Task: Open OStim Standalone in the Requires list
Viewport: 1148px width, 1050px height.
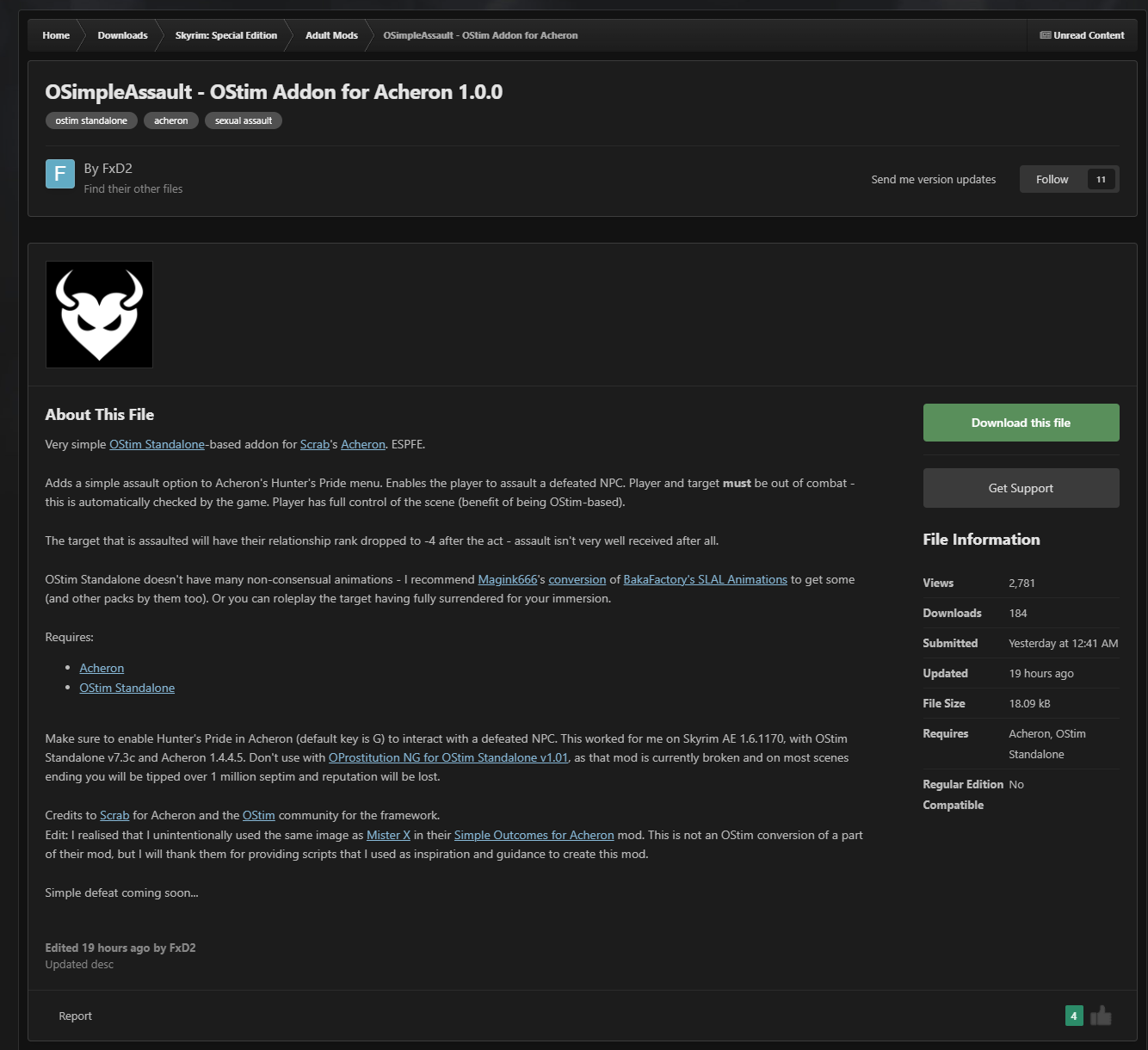Action: (x=127, y=689)
